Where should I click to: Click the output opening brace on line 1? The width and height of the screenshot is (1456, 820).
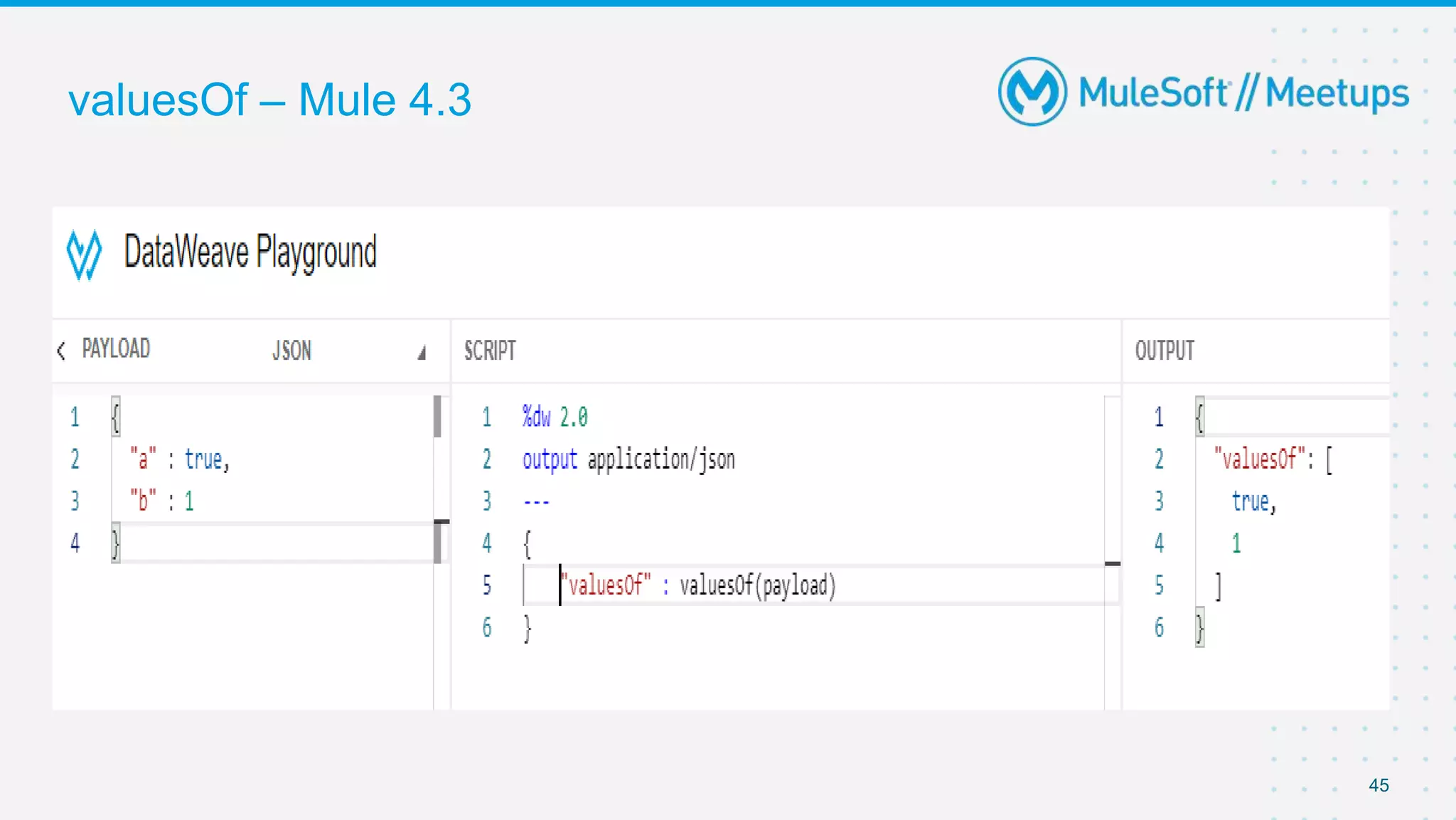coord(1200,417)
